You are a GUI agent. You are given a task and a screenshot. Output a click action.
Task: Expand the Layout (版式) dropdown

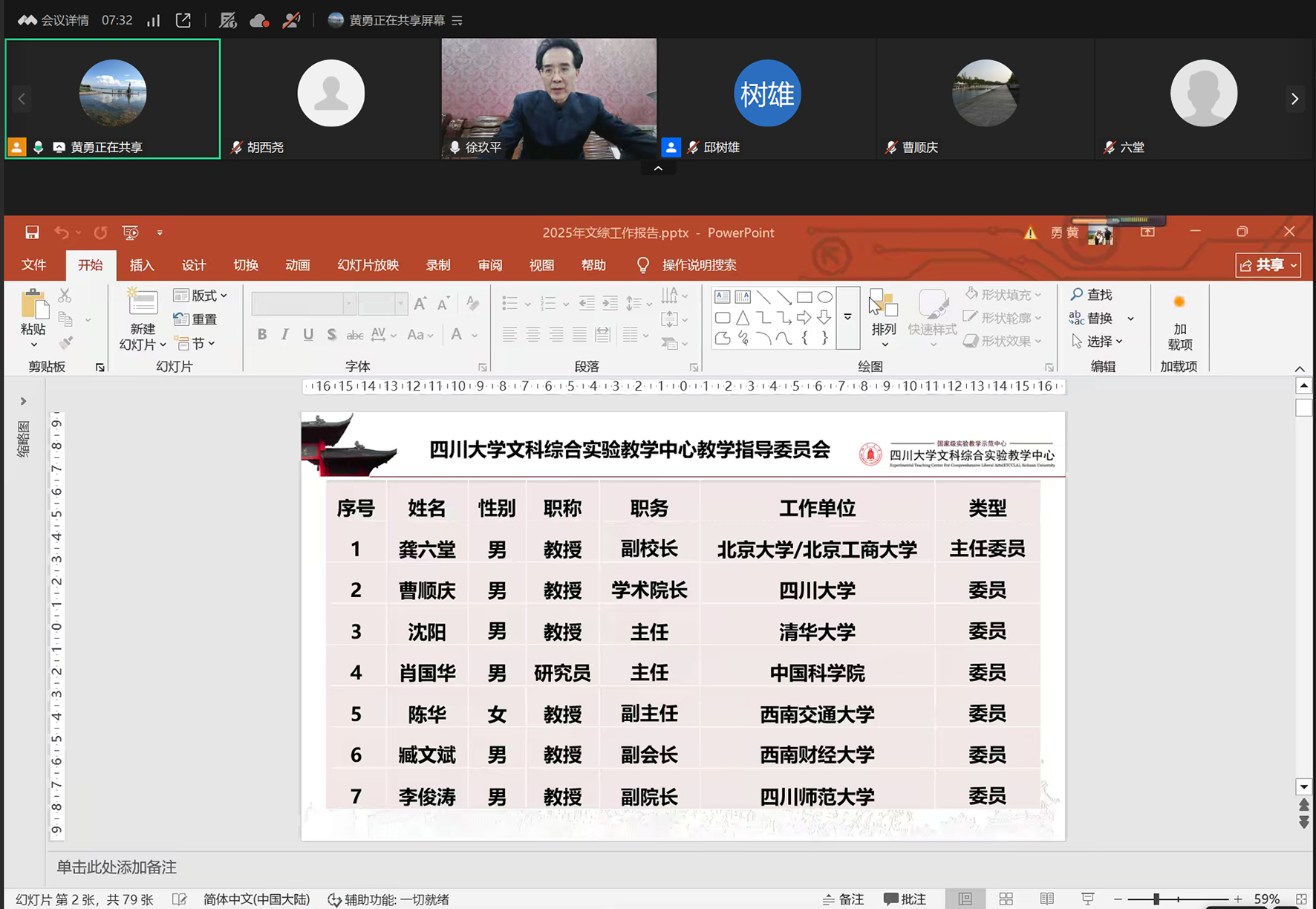coord(201,296)
